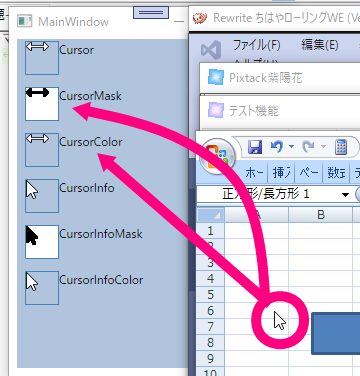Screen dimensions: 360x376
Task: Click the CursorColor preview image
Action: (42, 150)
